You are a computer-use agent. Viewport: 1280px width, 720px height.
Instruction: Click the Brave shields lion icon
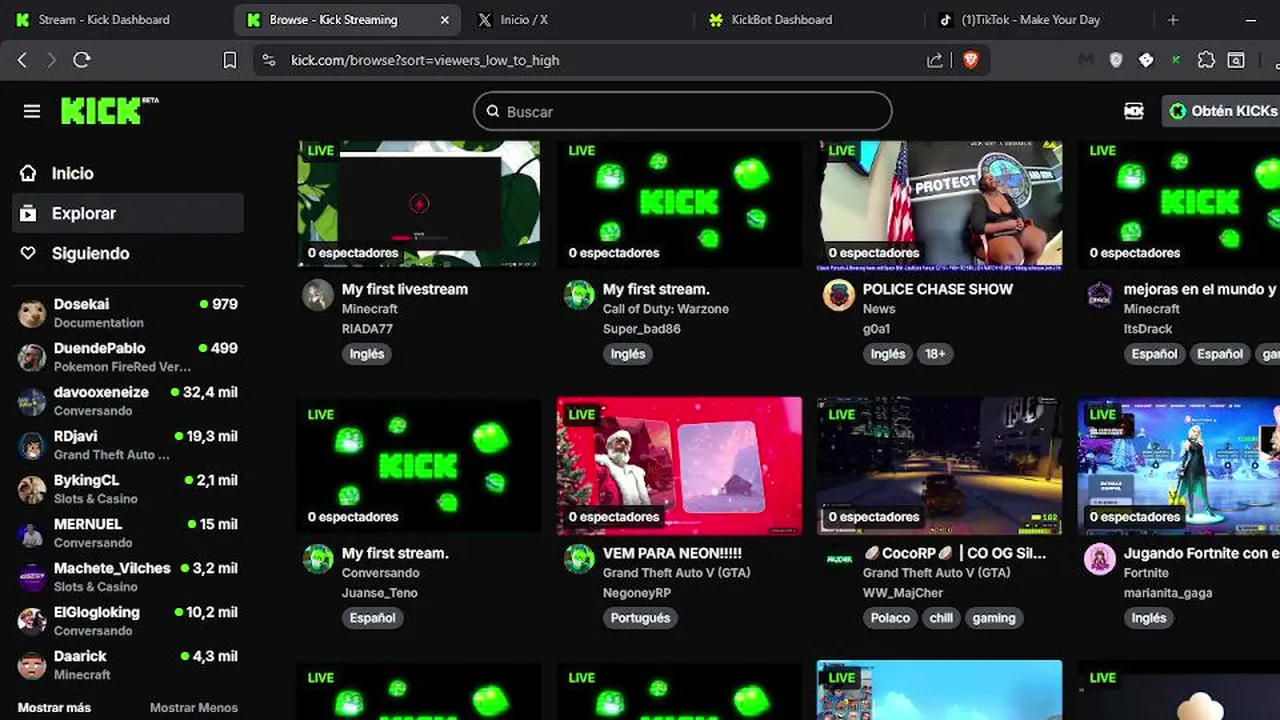pyautogui.click(x=969, y=60)
